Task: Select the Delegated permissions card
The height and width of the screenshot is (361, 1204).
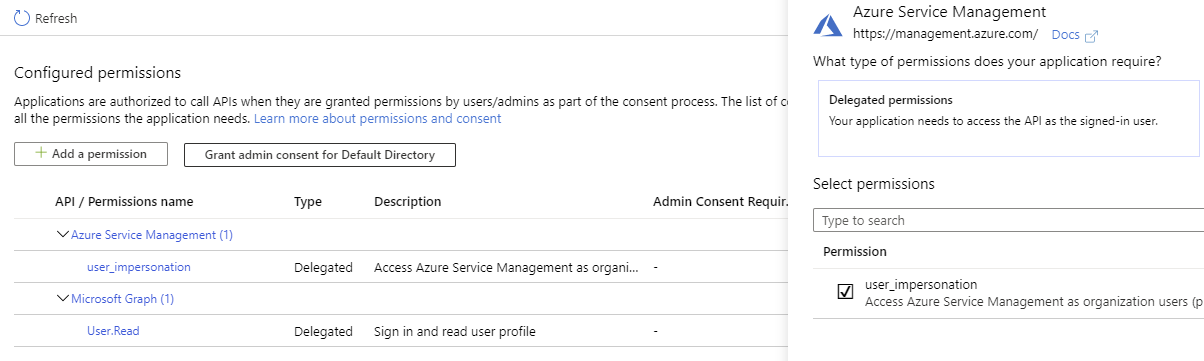Action: coord(1008,119)
